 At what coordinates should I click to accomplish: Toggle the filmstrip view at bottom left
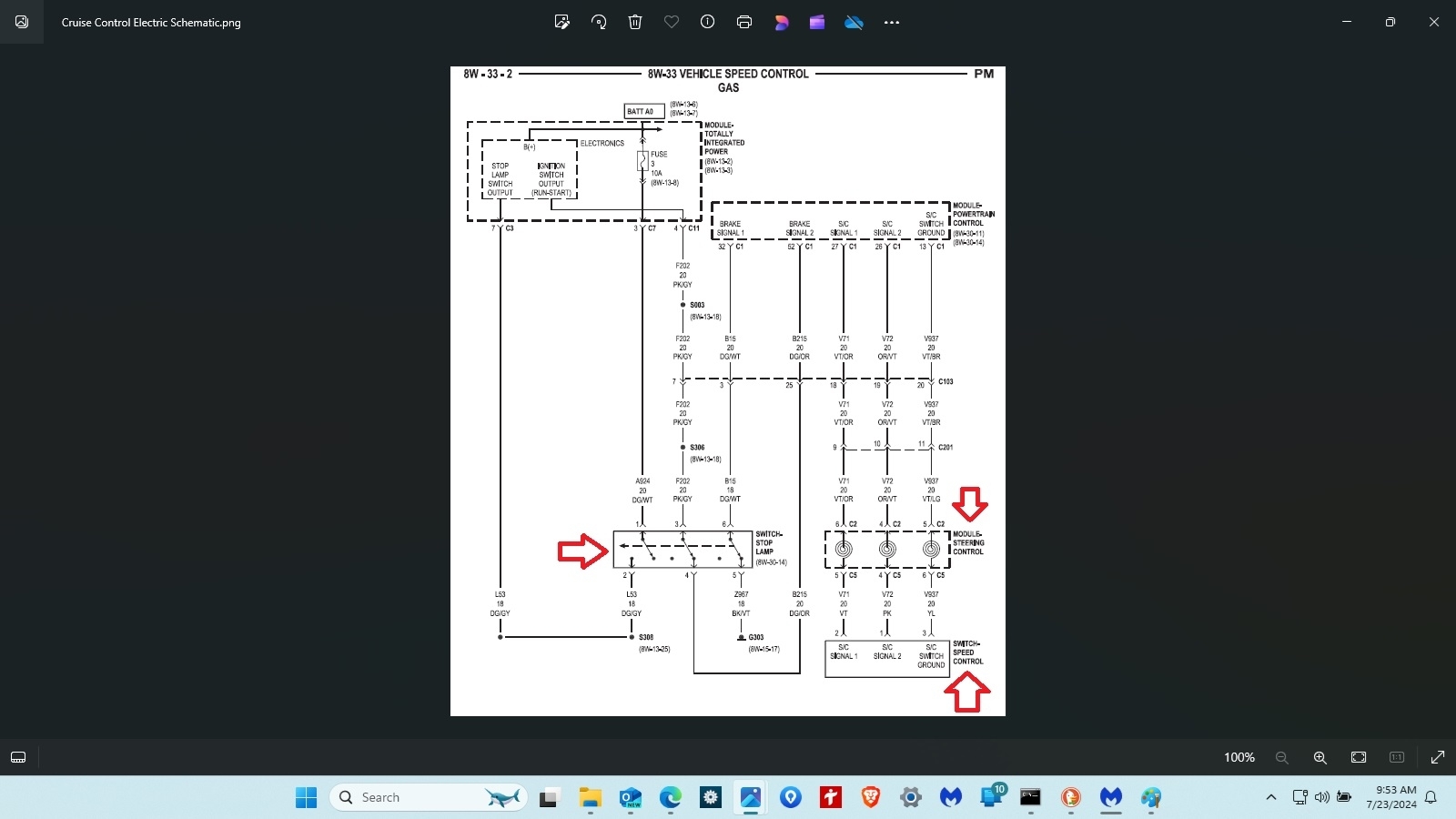[x=18, y=757]
